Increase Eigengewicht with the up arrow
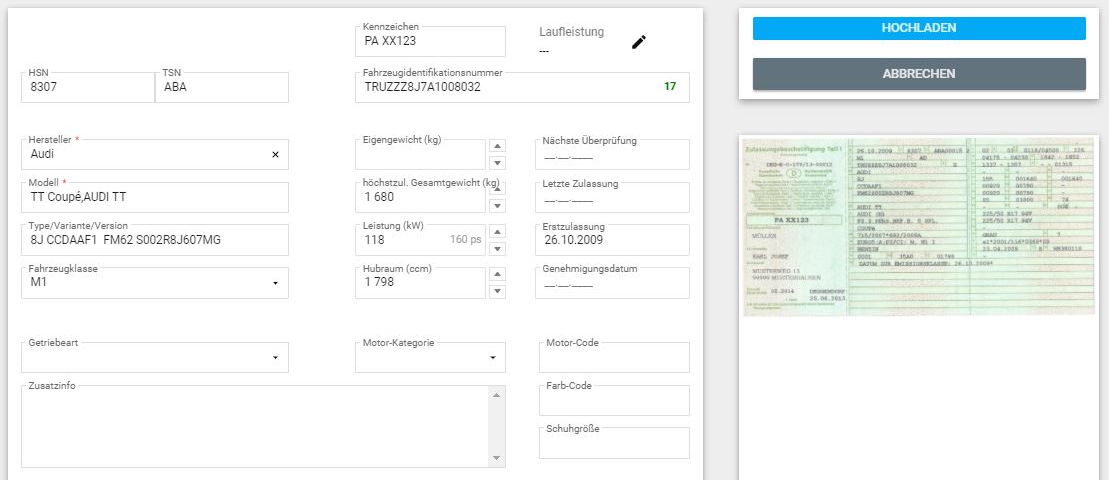1109x480 pixels. tap(498, 146)
